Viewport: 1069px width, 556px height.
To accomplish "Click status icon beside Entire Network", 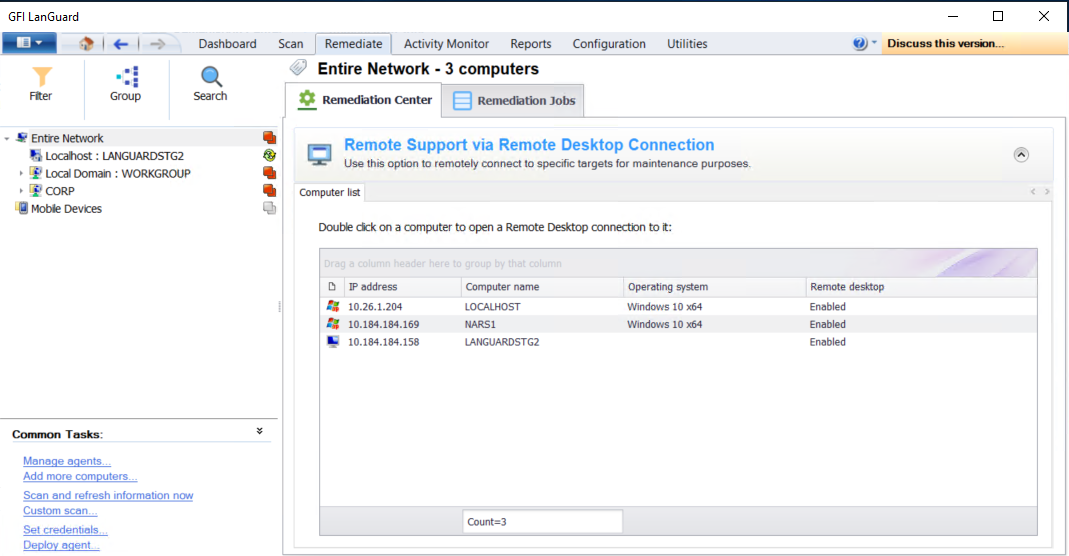I will pos(269,138).
